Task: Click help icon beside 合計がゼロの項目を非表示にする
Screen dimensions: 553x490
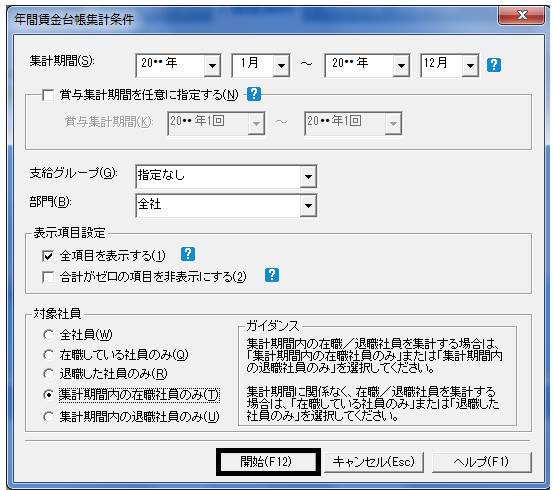Action: pyautogui.click(x=272, y=275)
